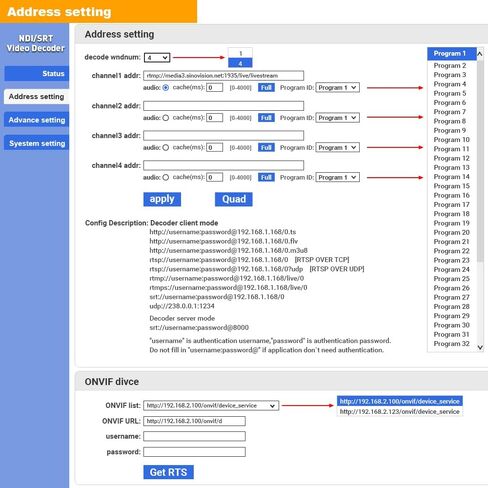Image resolution: width=488 pixels, height=488 pixels.
Task: Click the Quad button
Action: click(x=234, y=199)
